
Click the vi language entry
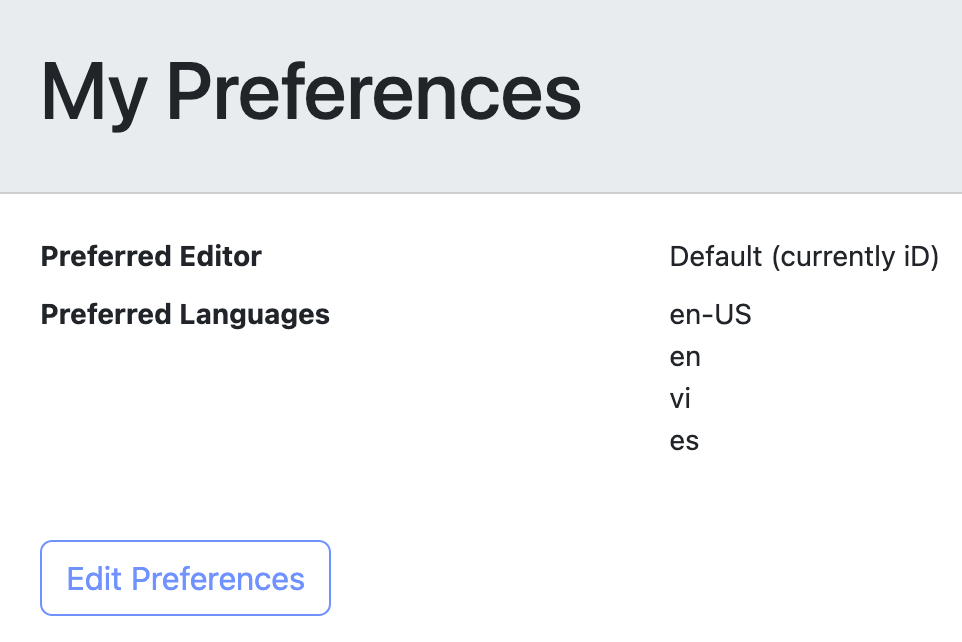tap(680, 399)
